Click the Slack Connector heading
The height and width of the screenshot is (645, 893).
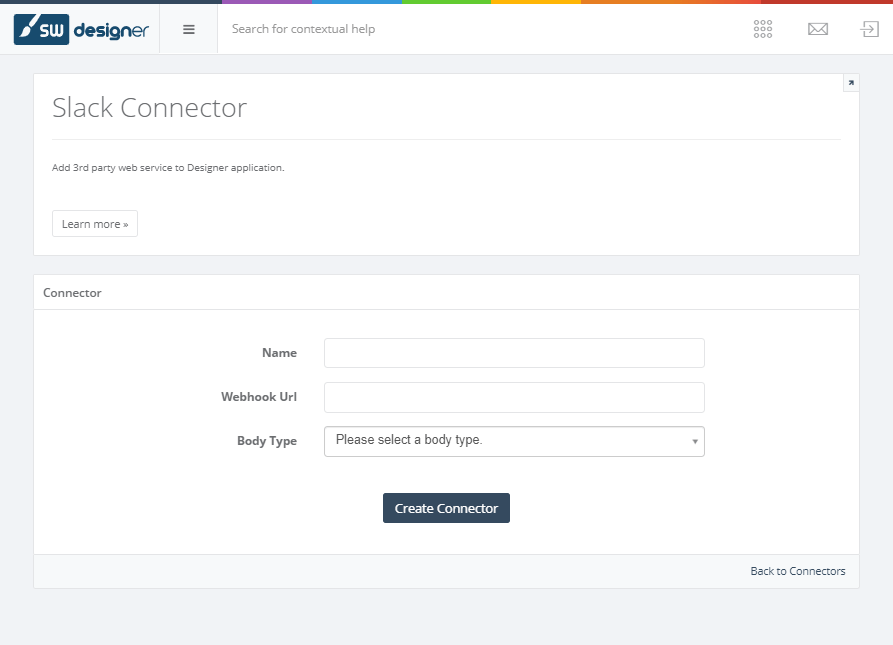coord(149,108)
